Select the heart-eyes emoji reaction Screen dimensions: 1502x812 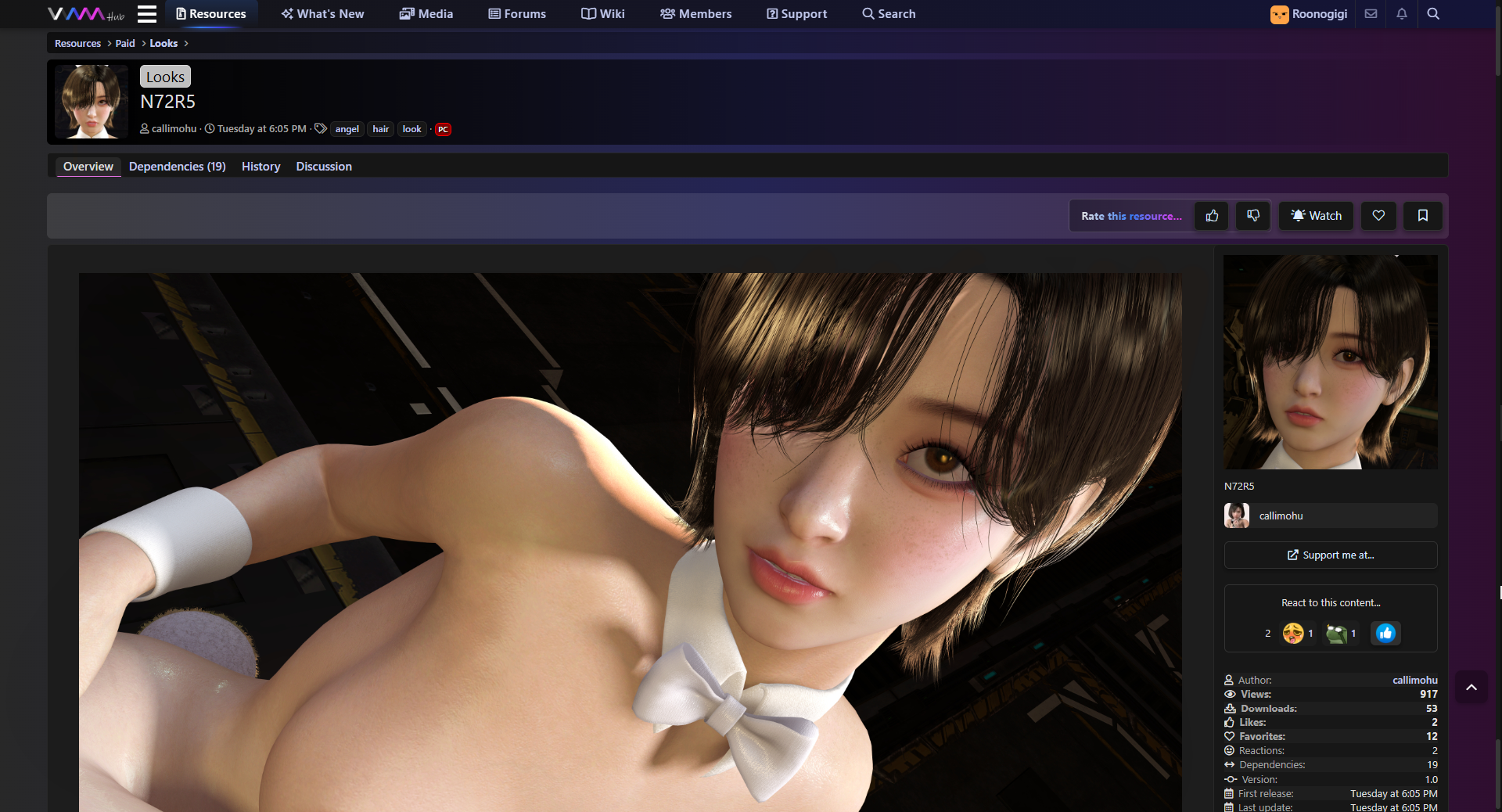(1293, 633)
